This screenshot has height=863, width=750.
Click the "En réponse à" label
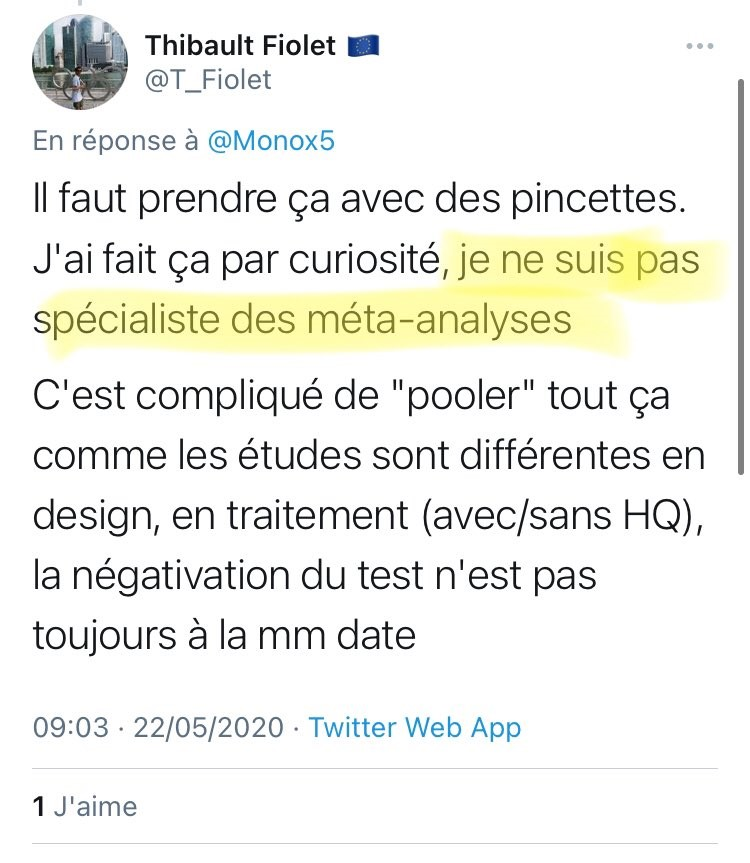(x=116, y=141)
